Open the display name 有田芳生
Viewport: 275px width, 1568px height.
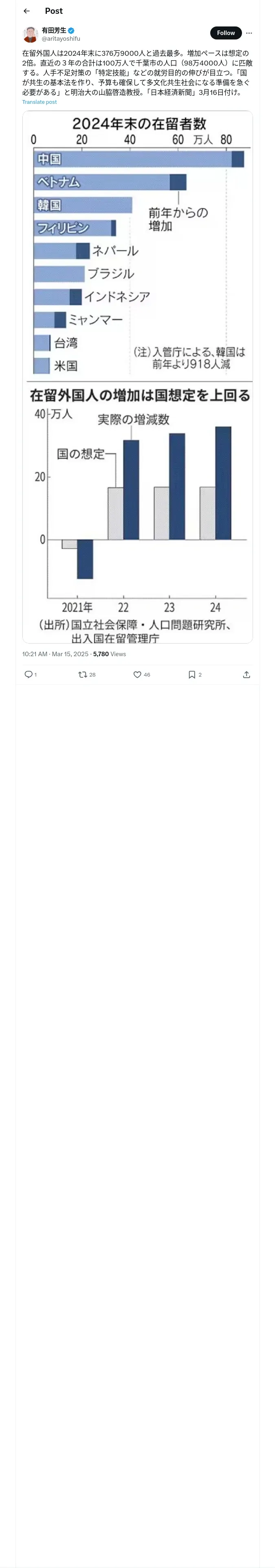click(54, 31)
